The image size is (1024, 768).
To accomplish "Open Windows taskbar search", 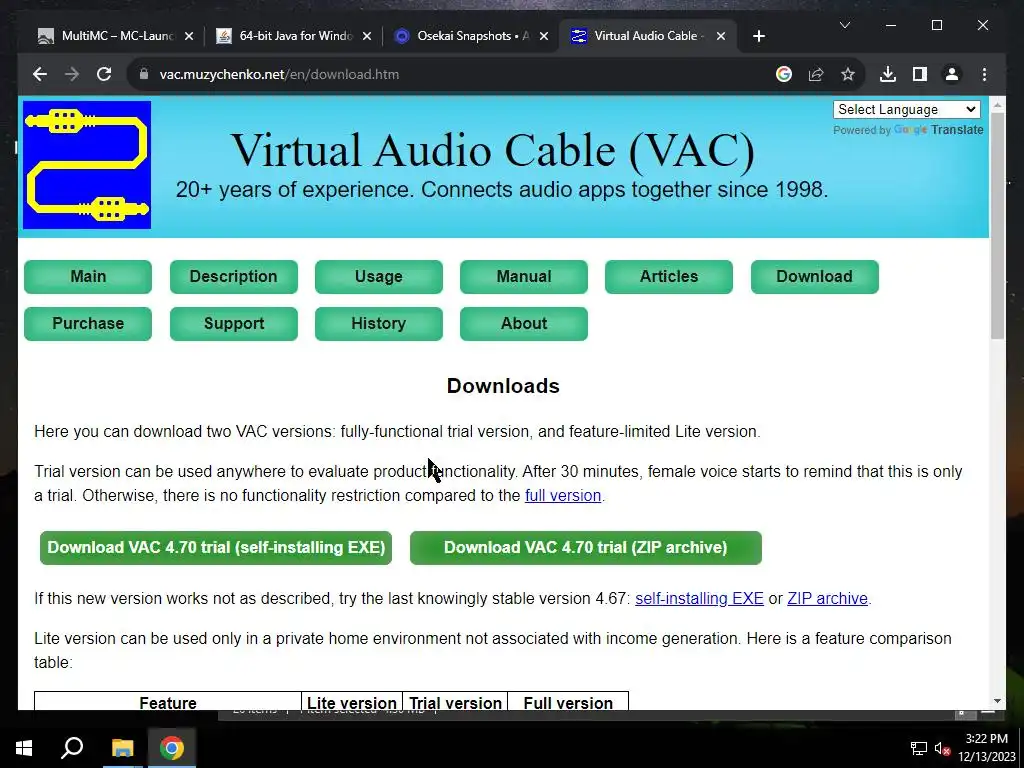I will click(72, 748).
